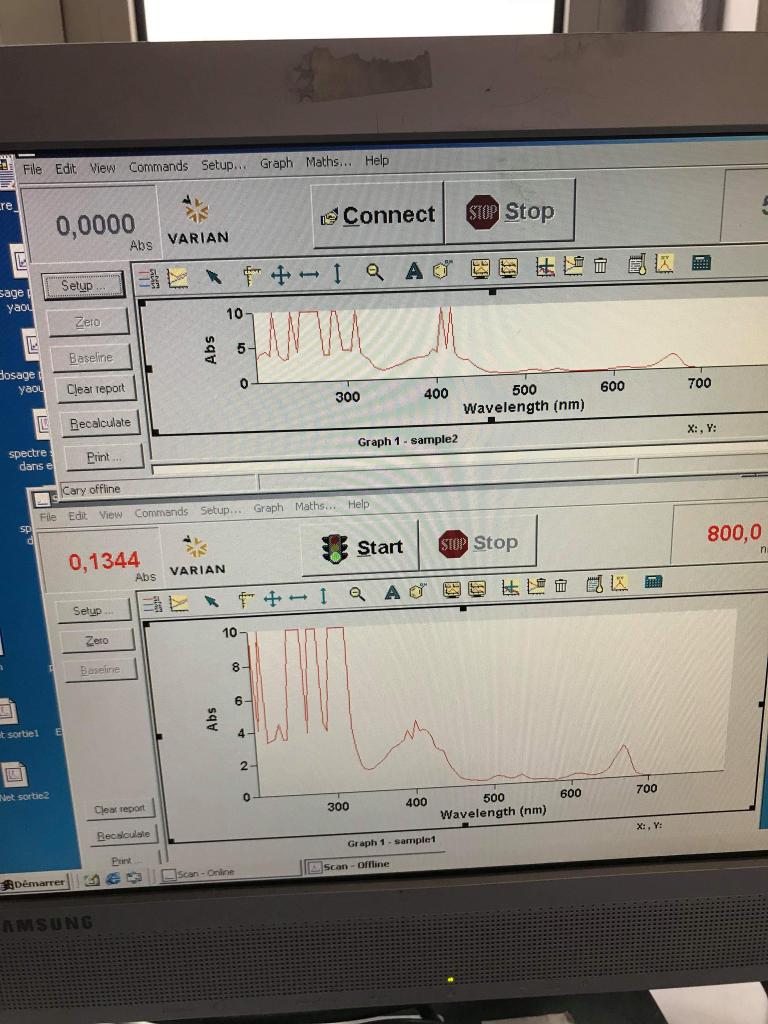768x1024 pixels.
Task: Click report thermometer icon in upper Scan window
Action: [x=637, y=264]
